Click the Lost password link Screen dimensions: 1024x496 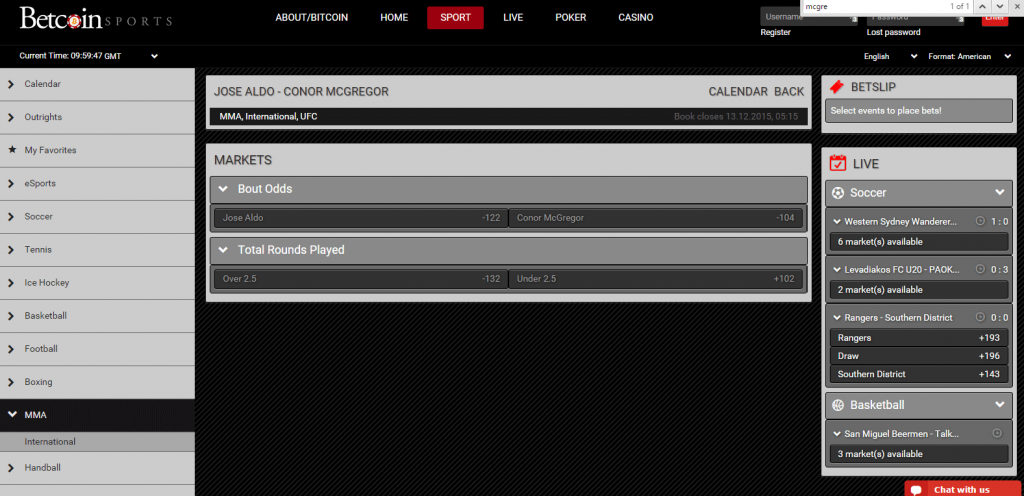pyautogui.click(x=893, y=32)
